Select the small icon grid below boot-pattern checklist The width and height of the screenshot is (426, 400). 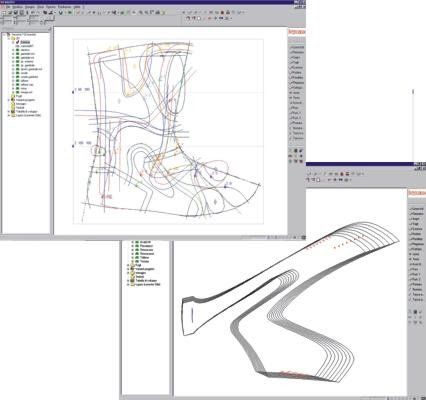(296, 156)
